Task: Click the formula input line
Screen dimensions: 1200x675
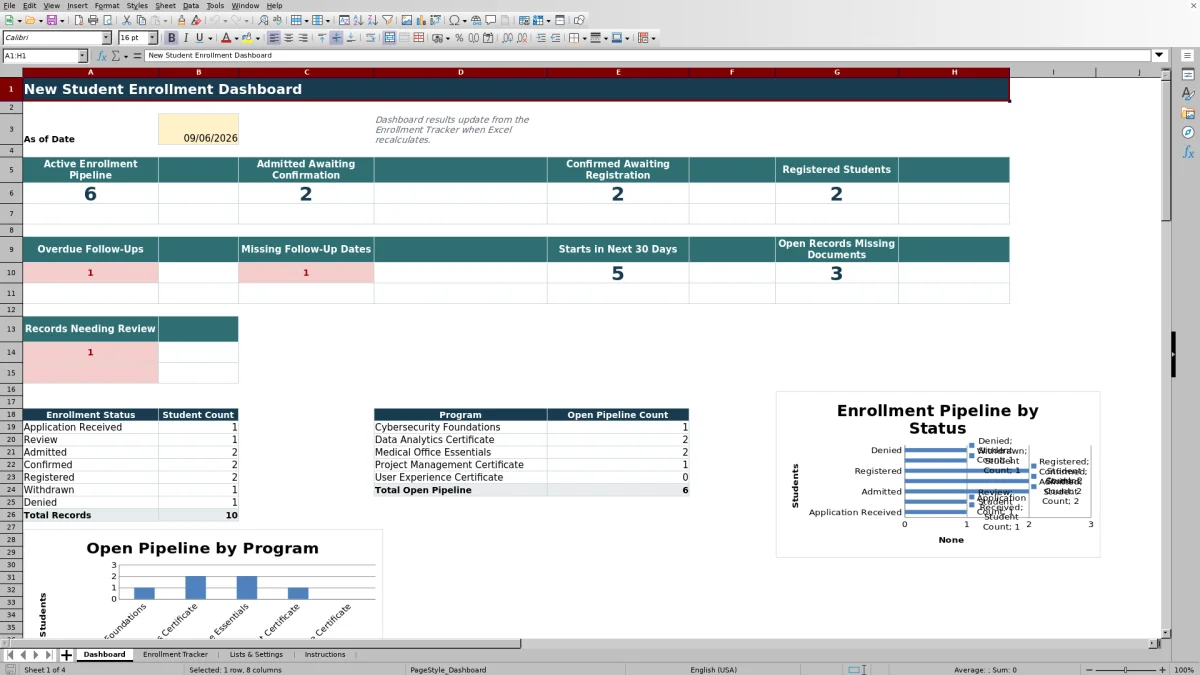Action: point(648,56)
